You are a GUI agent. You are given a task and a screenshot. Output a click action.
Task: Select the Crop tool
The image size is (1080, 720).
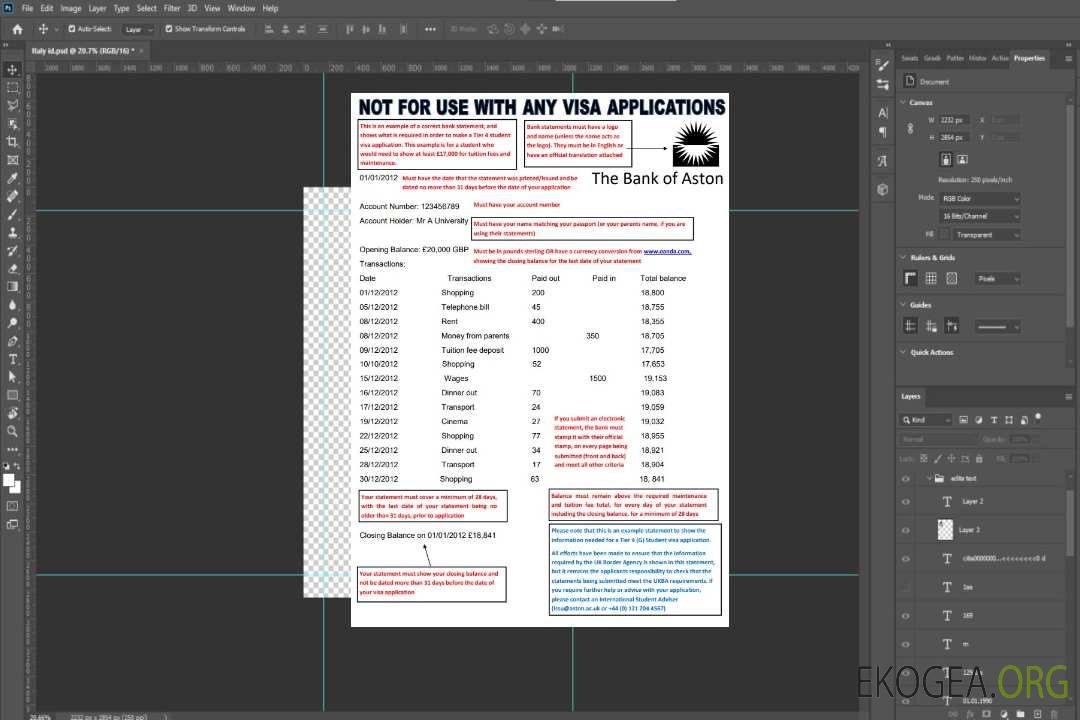pos(13,142)
